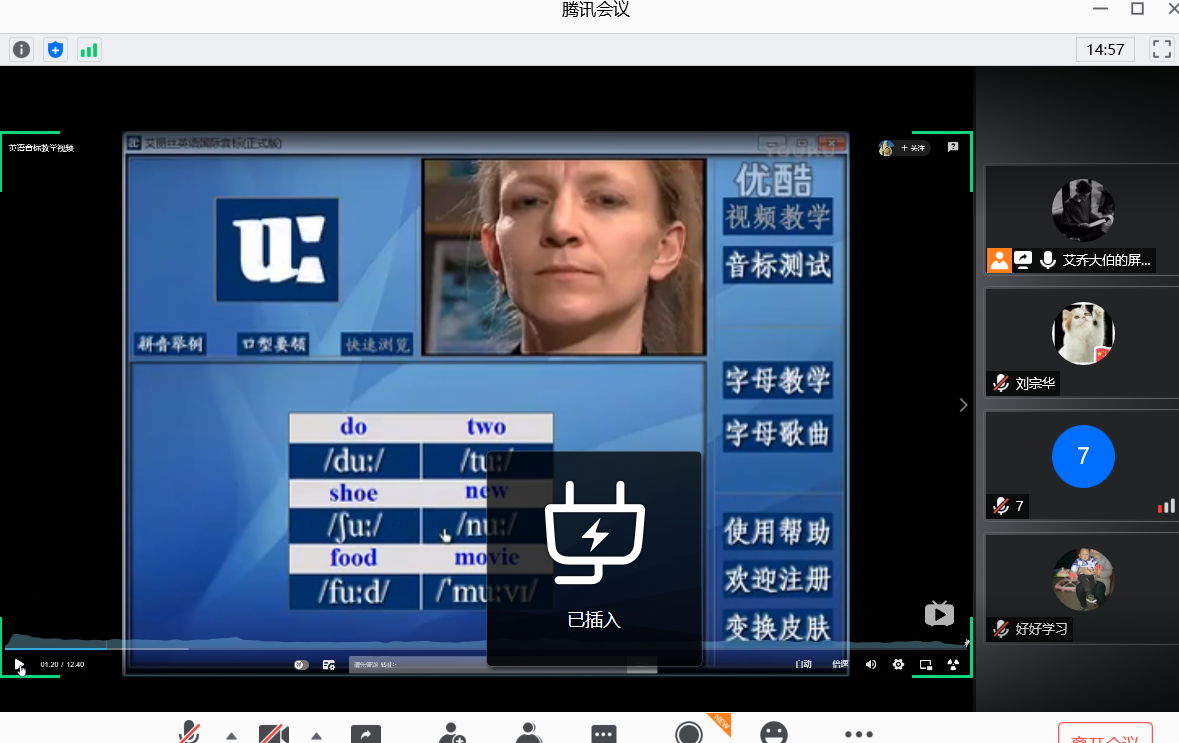
Task: Turn on the camera
Action: (273, 734)
